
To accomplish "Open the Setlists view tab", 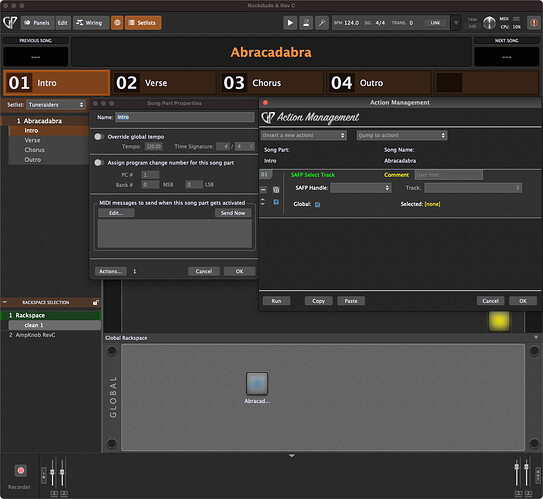I will coord(143,23).
